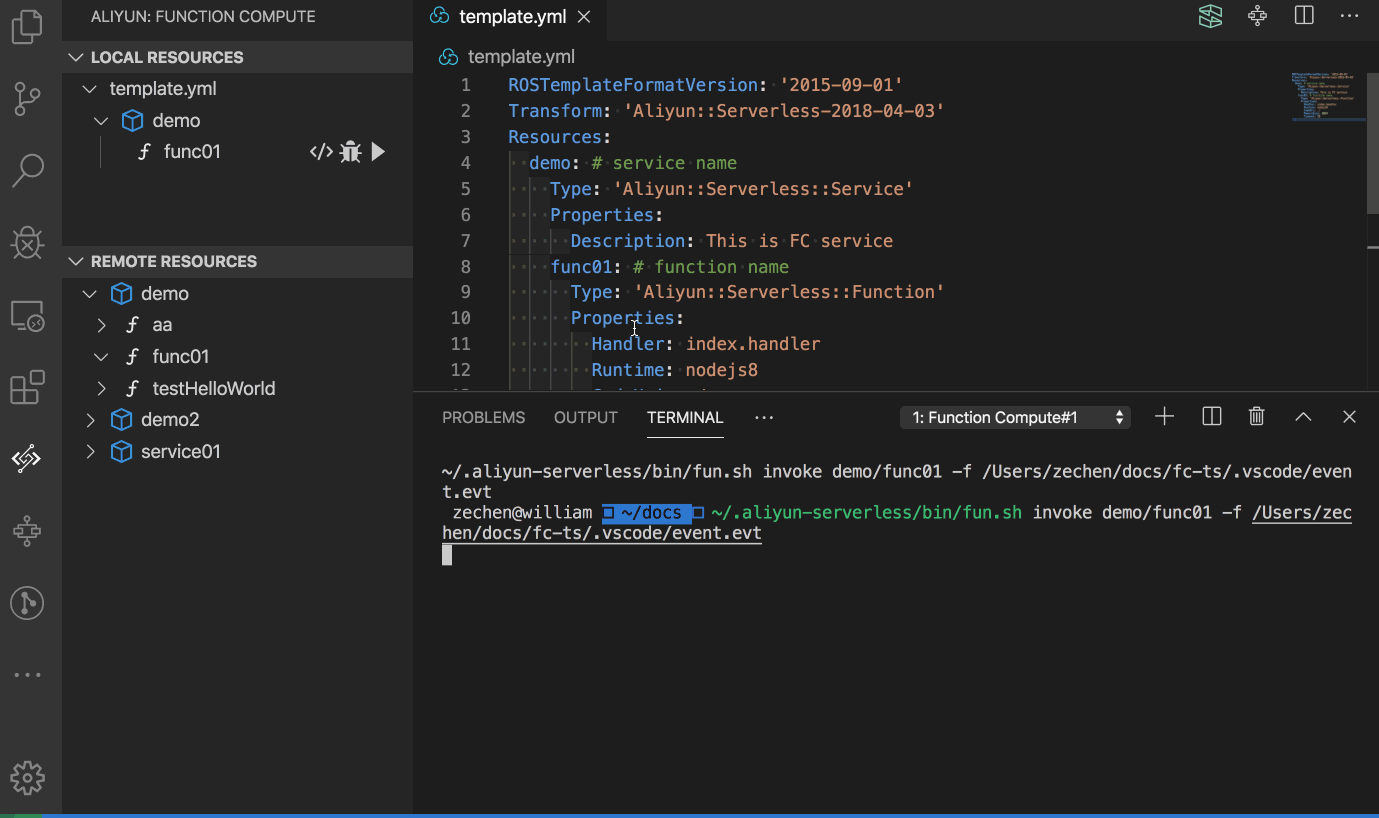Select the Aliyun Function Compute view icon

pyautogui.click(x=27, y=459)
